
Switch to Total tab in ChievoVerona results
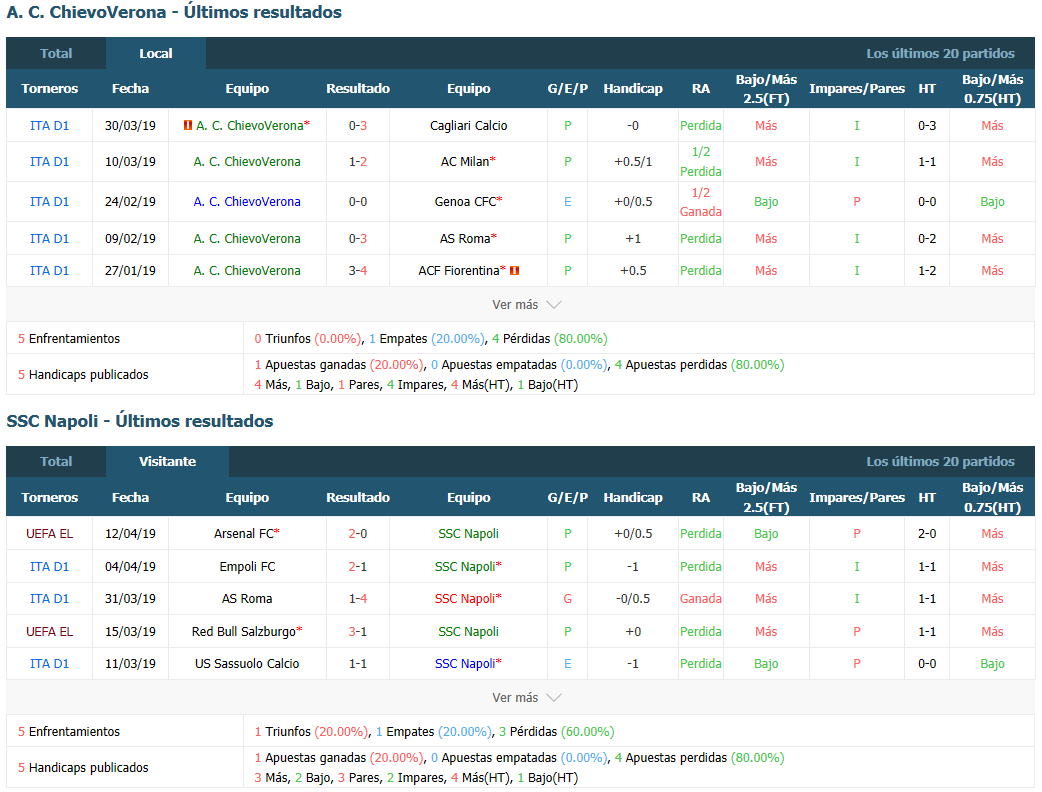56,53
